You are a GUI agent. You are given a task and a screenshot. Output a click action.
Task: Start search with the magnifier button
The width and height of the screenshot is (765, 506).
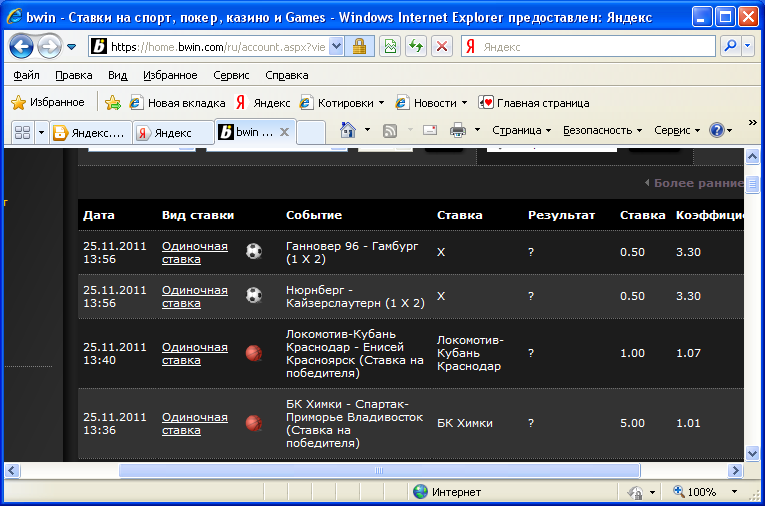click(730, 47)
